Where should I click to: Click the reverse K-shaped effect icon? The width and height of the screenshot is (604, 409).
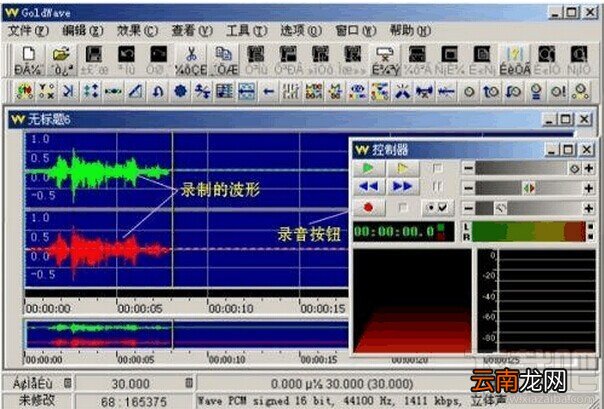(x=69, y=92)
